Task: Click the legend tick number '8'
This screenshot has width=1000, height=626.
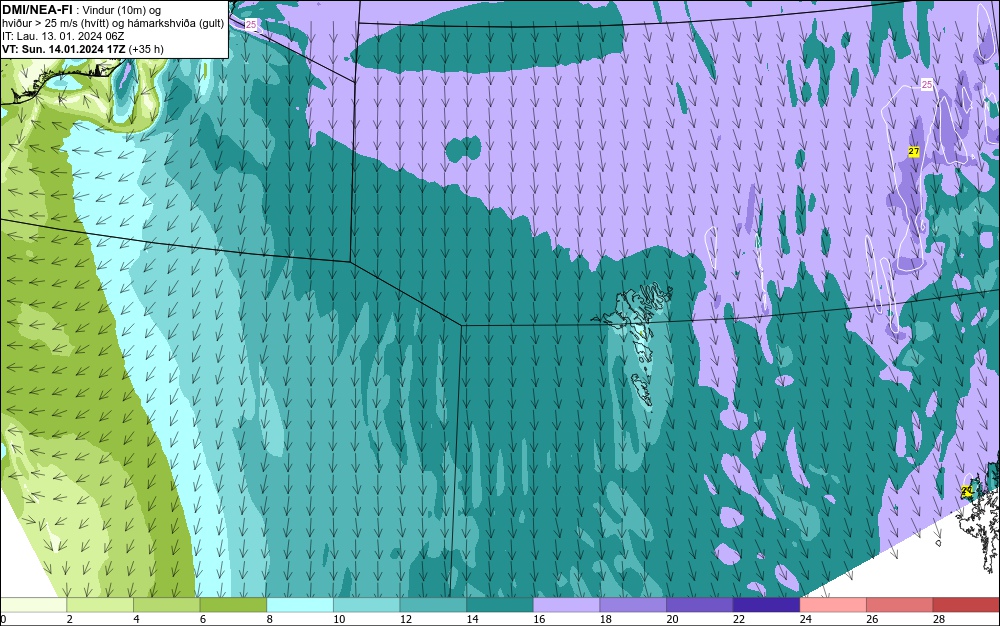Action: pos(270,619)
